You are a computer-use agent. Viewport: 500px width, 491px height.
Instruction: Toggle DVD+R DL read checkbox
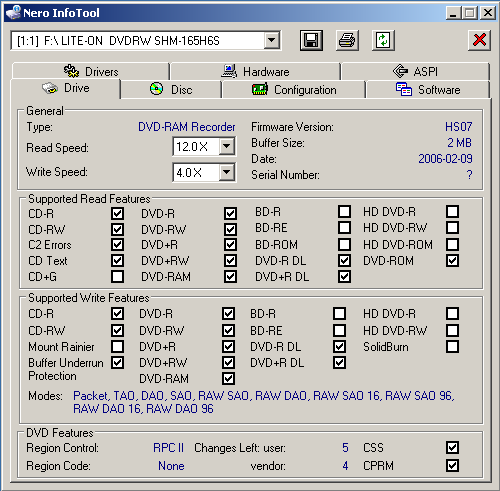[344, 276]
